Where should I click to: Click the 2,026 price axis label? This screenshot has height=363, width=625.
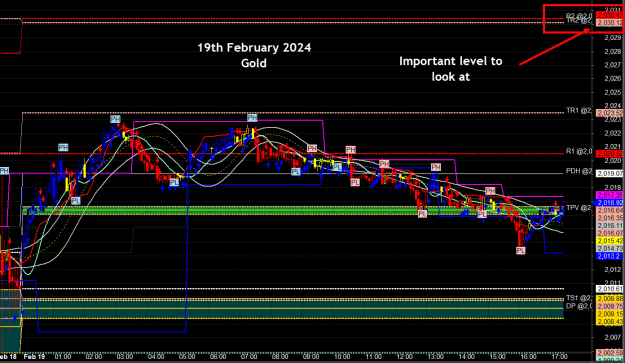[613, 79]
